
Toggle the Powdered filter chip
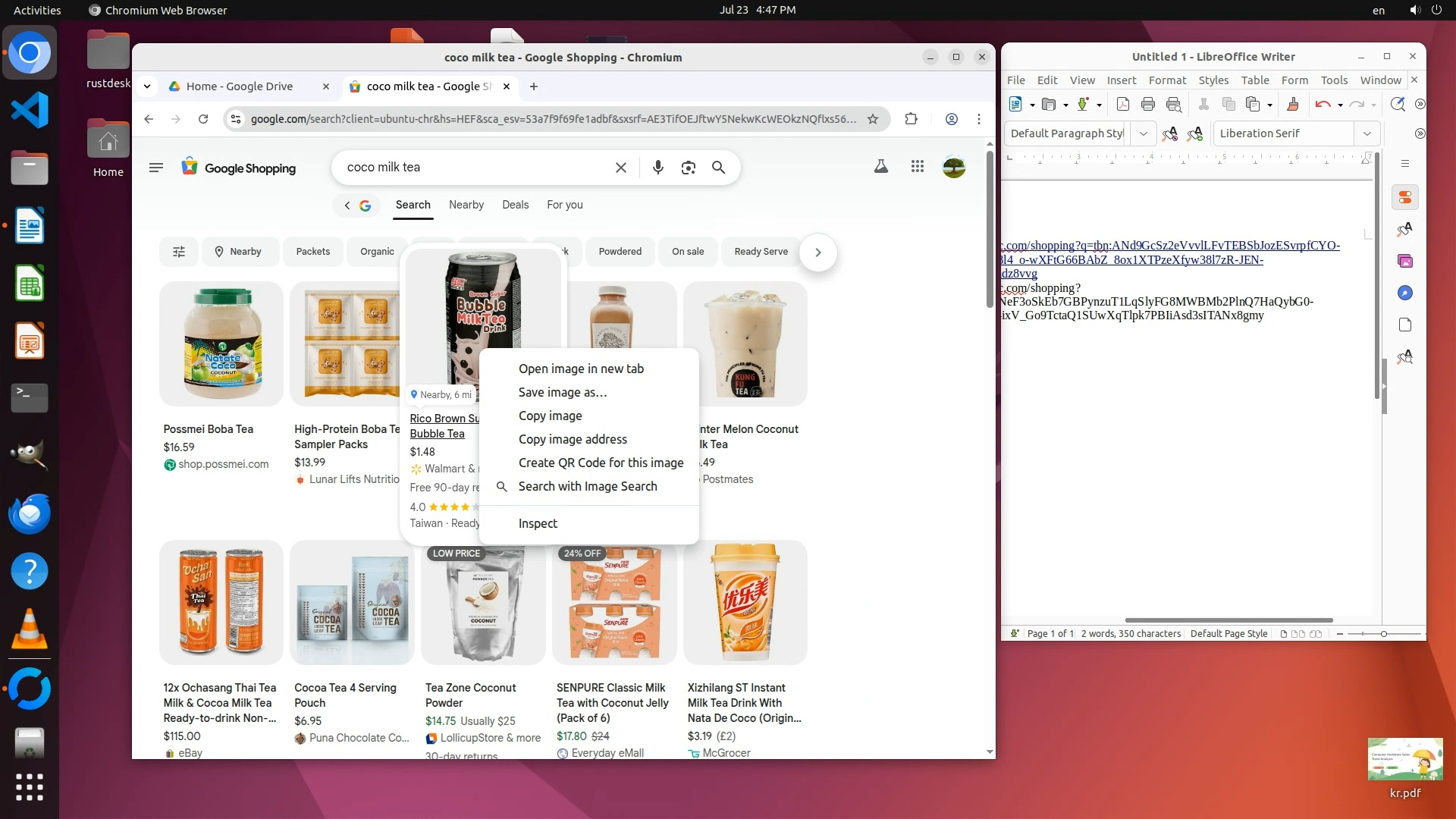tap(620, 252)
